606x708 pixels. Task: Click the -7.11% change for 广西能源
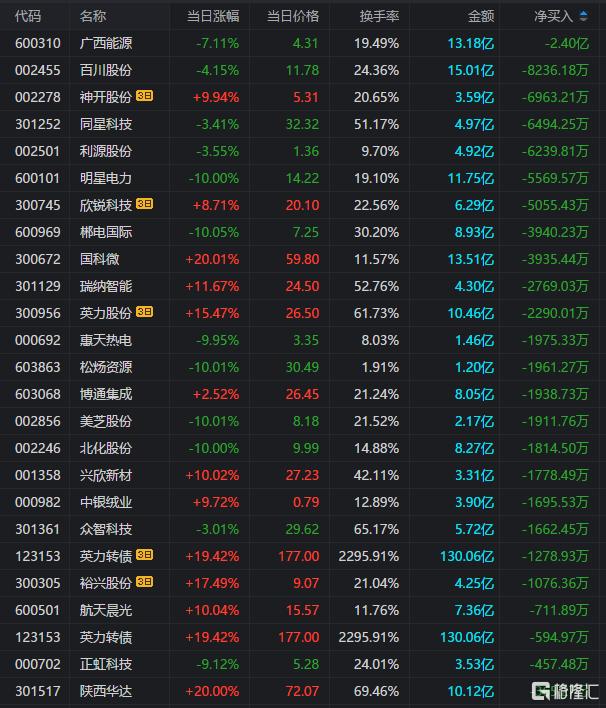click(x=217, y=43)
